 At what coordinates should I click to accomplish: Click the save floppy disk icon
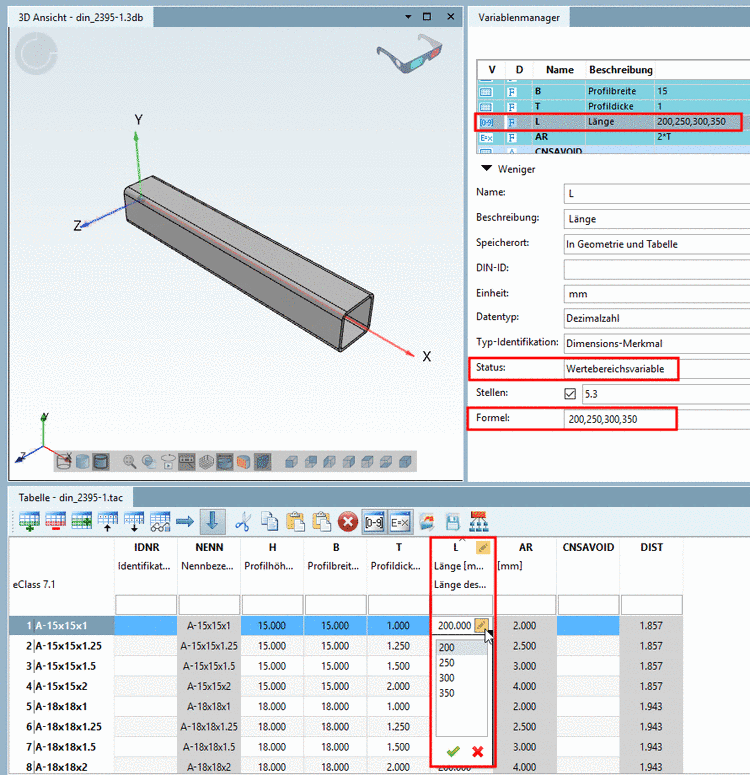452,522
